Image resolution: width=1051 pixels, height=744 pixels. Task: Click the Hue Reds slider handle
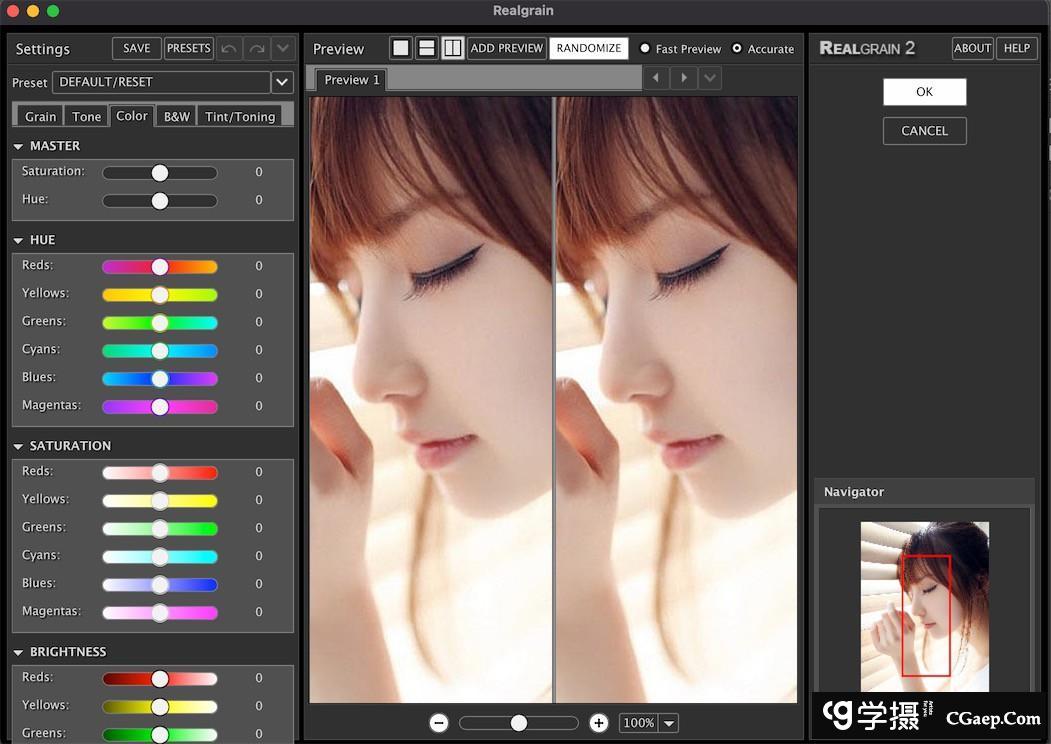160,267
